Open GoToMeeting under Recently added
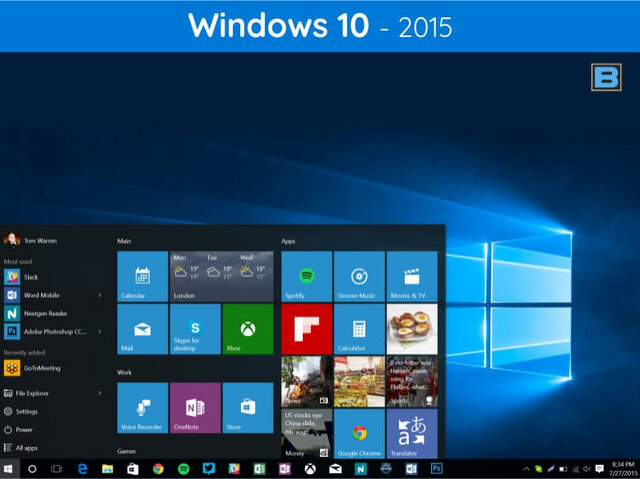 click(52, 368)
